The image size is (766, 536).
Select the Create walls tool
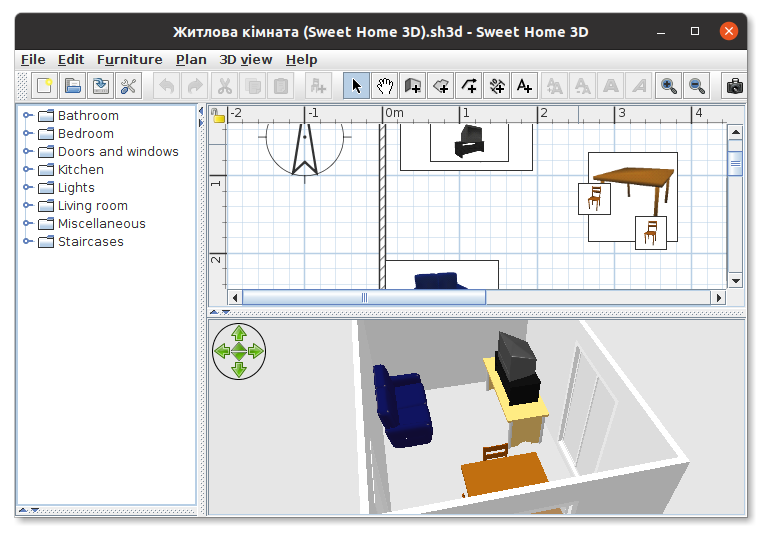tap(413, 86)
